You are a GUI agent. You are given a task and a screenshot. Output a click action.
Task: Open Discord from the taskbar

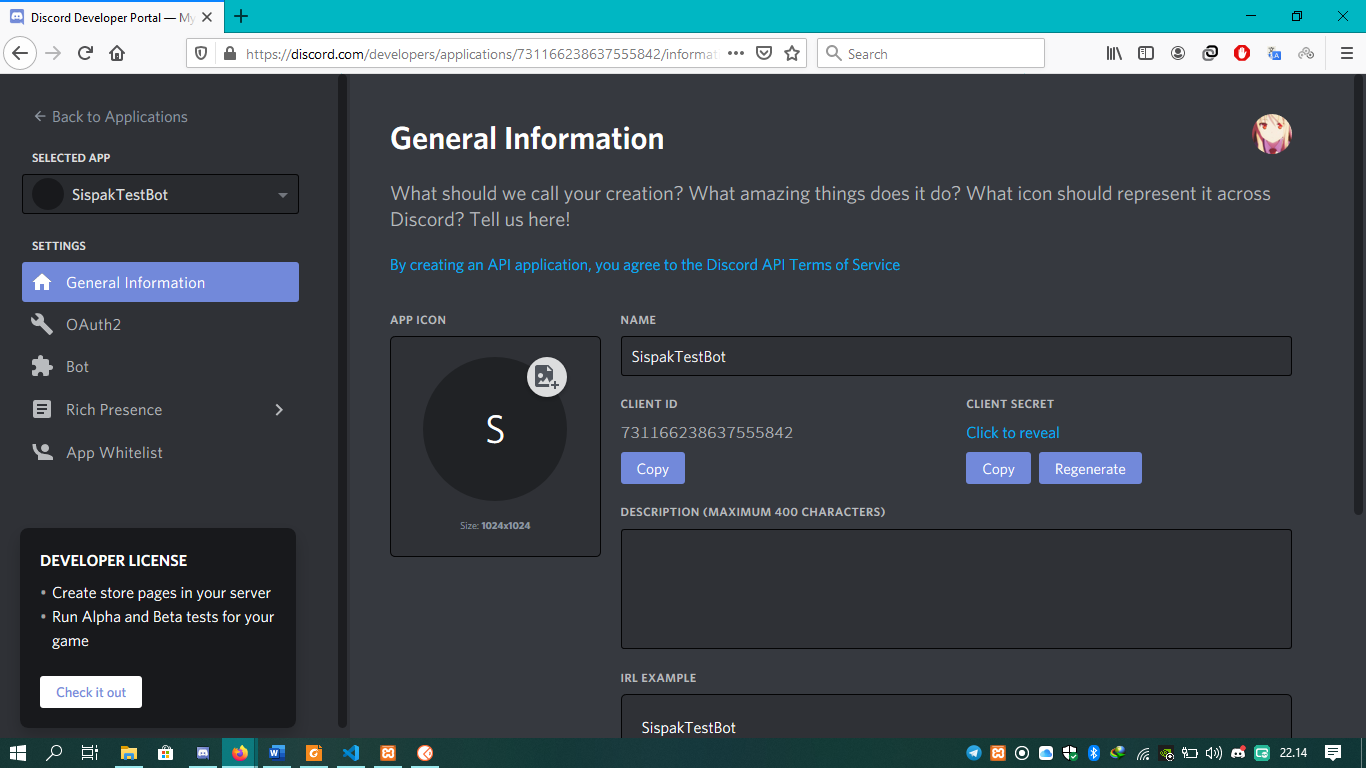click(203, 753)
